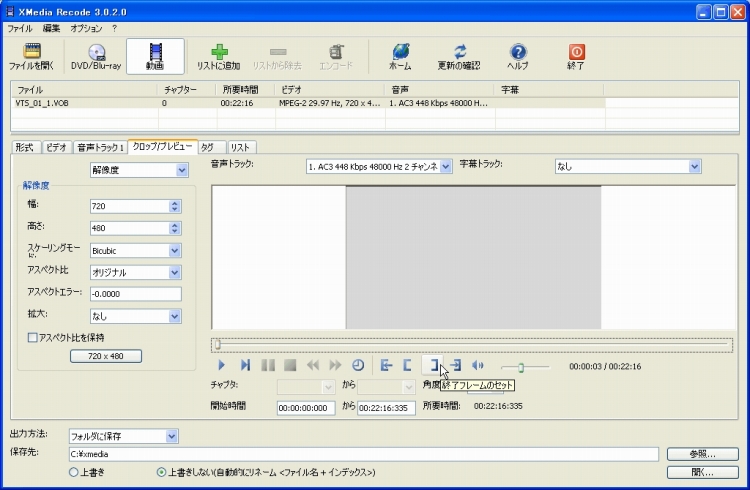This screenshot has height=490, width=750.
Task: Start preview with the Play button
Action: click(x=221, y=366)
